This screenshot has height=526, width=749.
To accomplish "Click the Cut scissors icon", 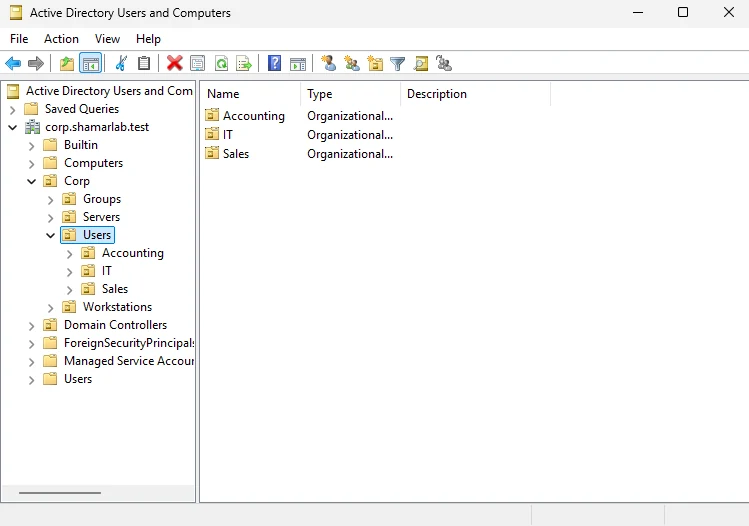I will pyautogui.click(x=121, y=63).
